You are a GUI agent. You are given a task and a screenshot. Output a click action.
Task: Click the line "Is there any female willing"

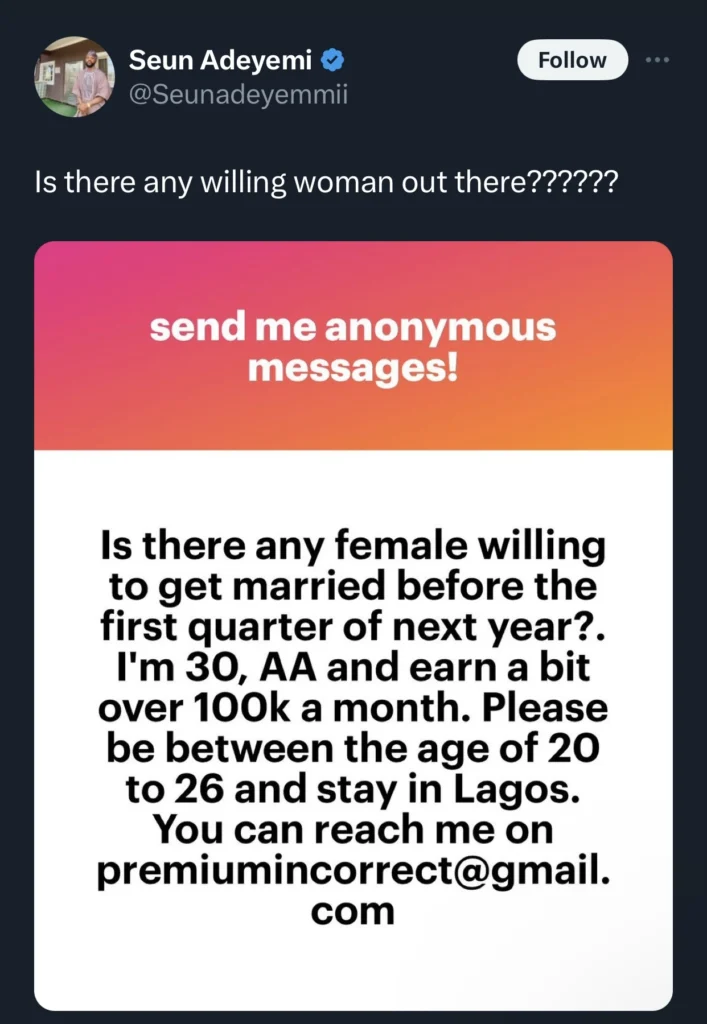click(353, 547)
